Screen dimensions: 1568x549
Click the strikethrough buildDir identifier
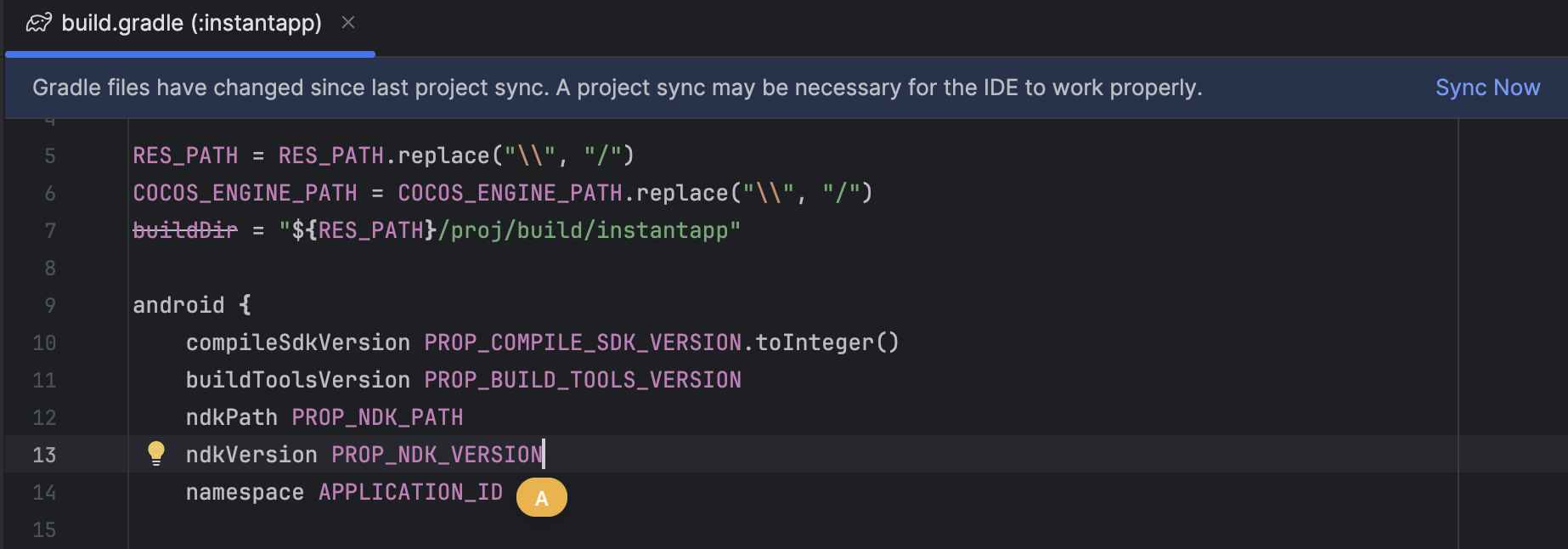(185, 230)
